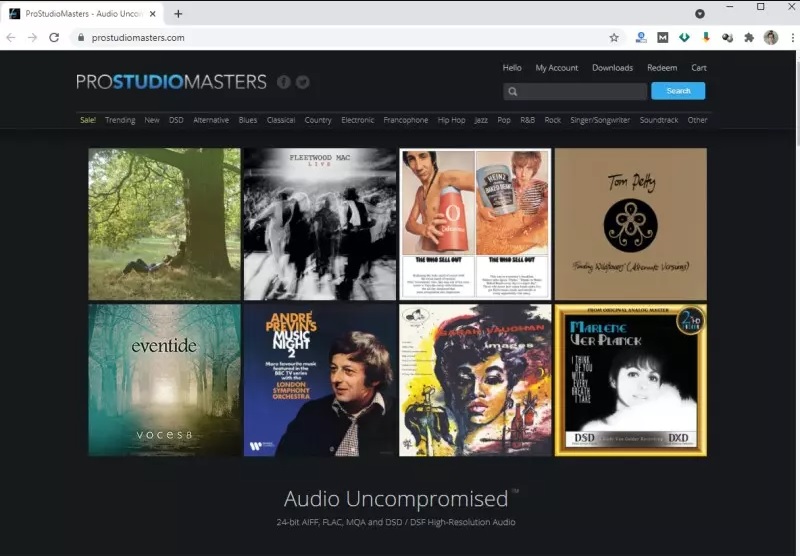Screen dimensions: 800x556
Task: Open ProStudioMasters Twitter page icon
Action: (x=303, y=82)
